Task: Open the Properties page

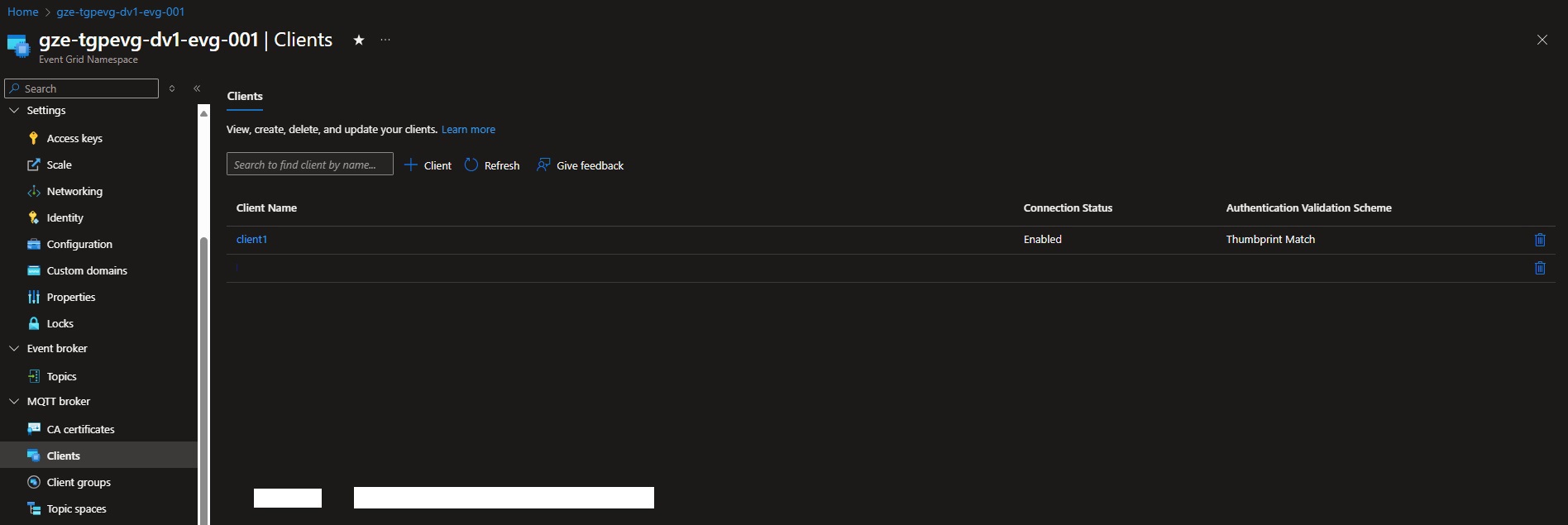Action: (x=71, y=297)
